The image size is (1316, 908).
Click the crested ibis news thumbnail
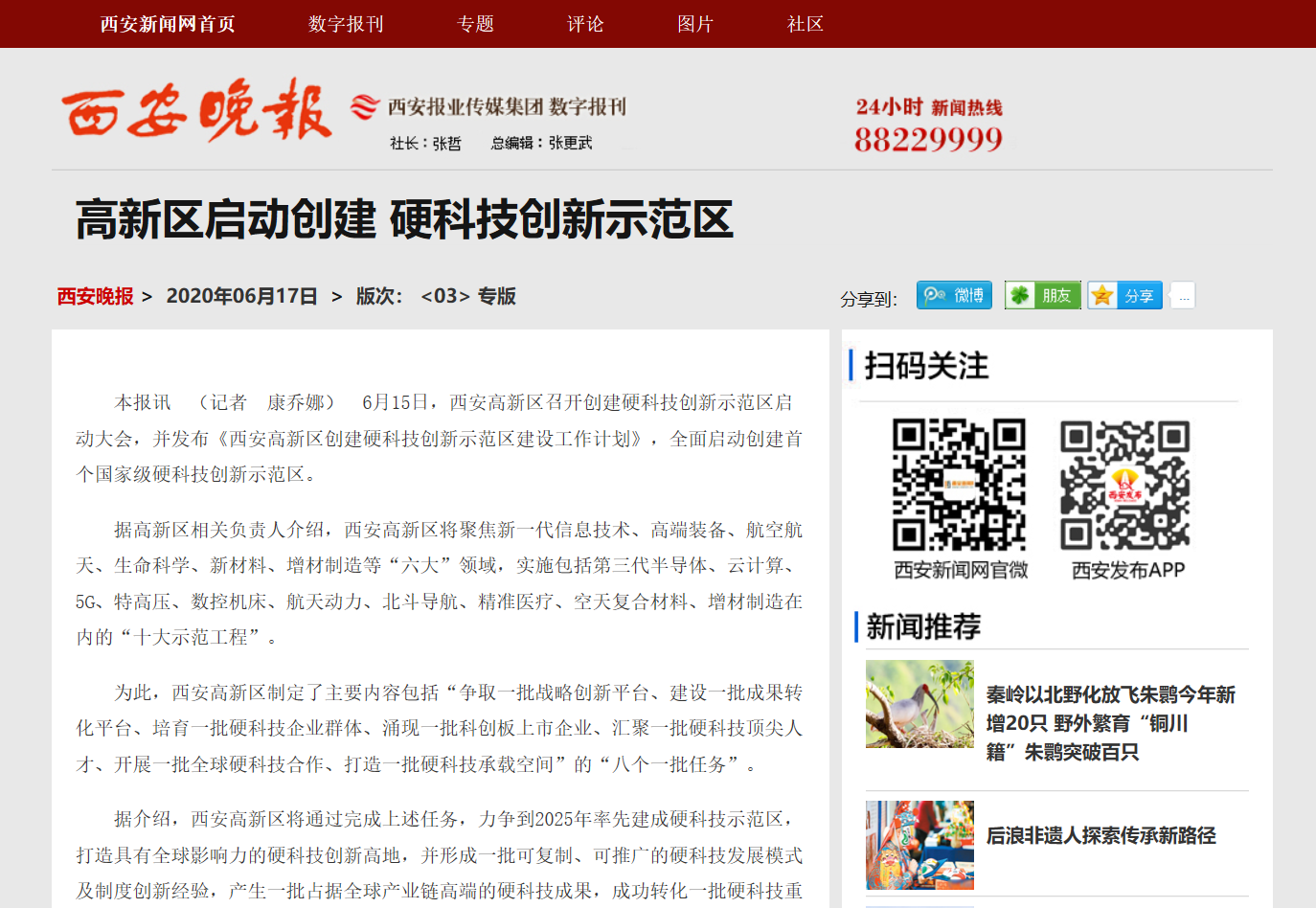click(x=919, y=704)
